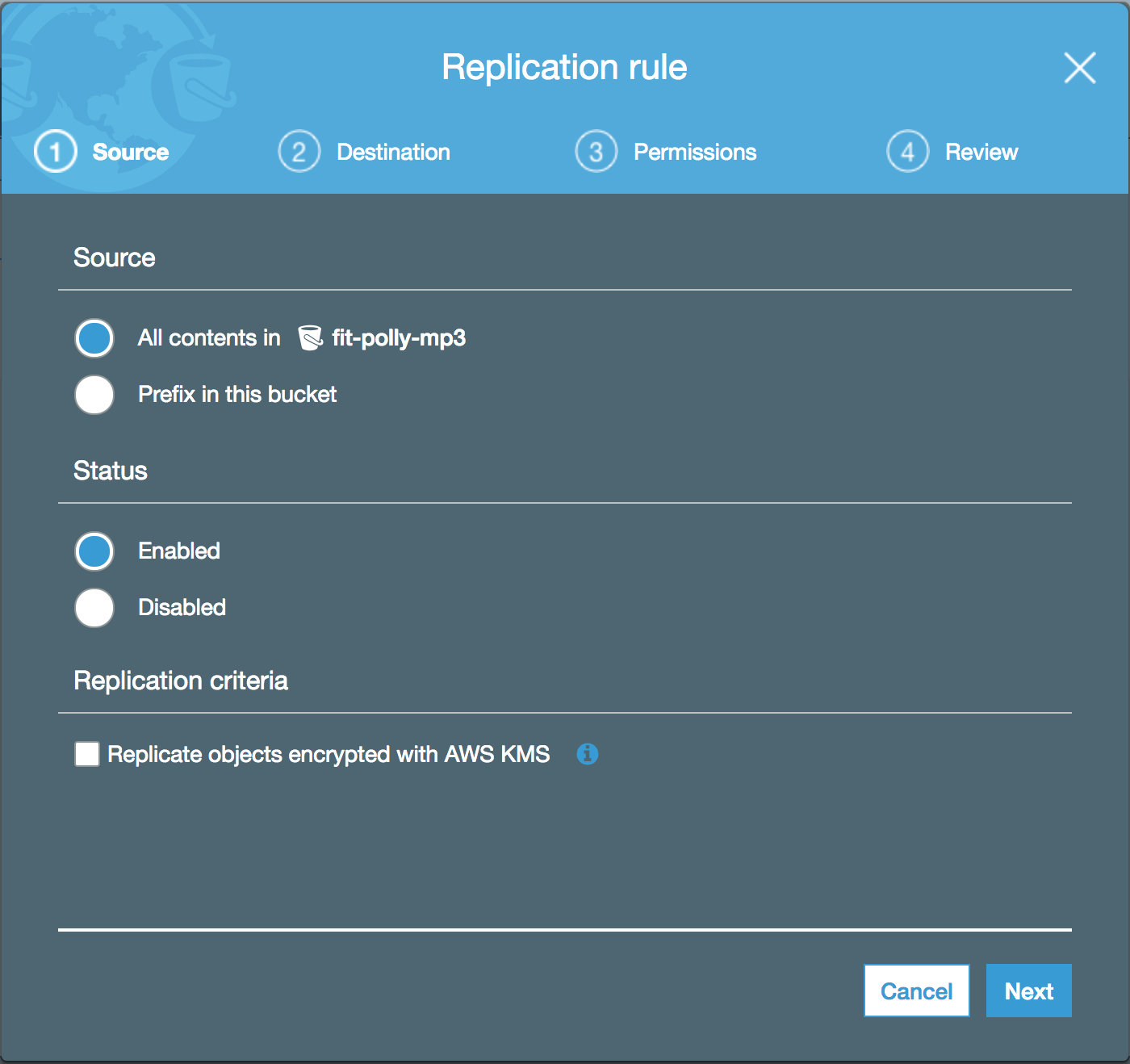Click "Replicate objects encrypted with AWS KMS" label
This screenshot has width=1130, height=1064.
tap(329, 754)
